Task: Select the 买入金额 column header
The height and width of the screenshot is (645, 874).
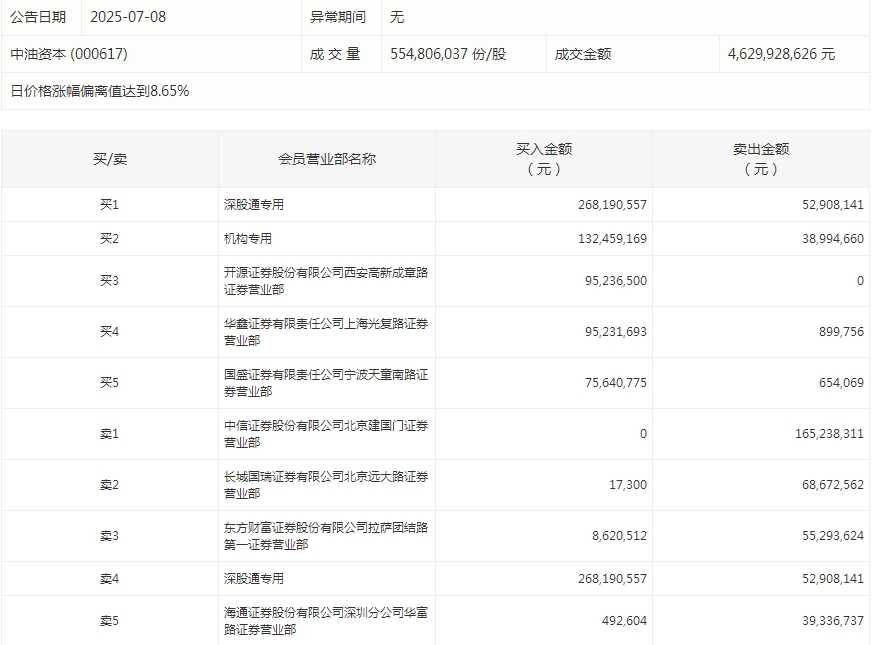Action: 544,159
